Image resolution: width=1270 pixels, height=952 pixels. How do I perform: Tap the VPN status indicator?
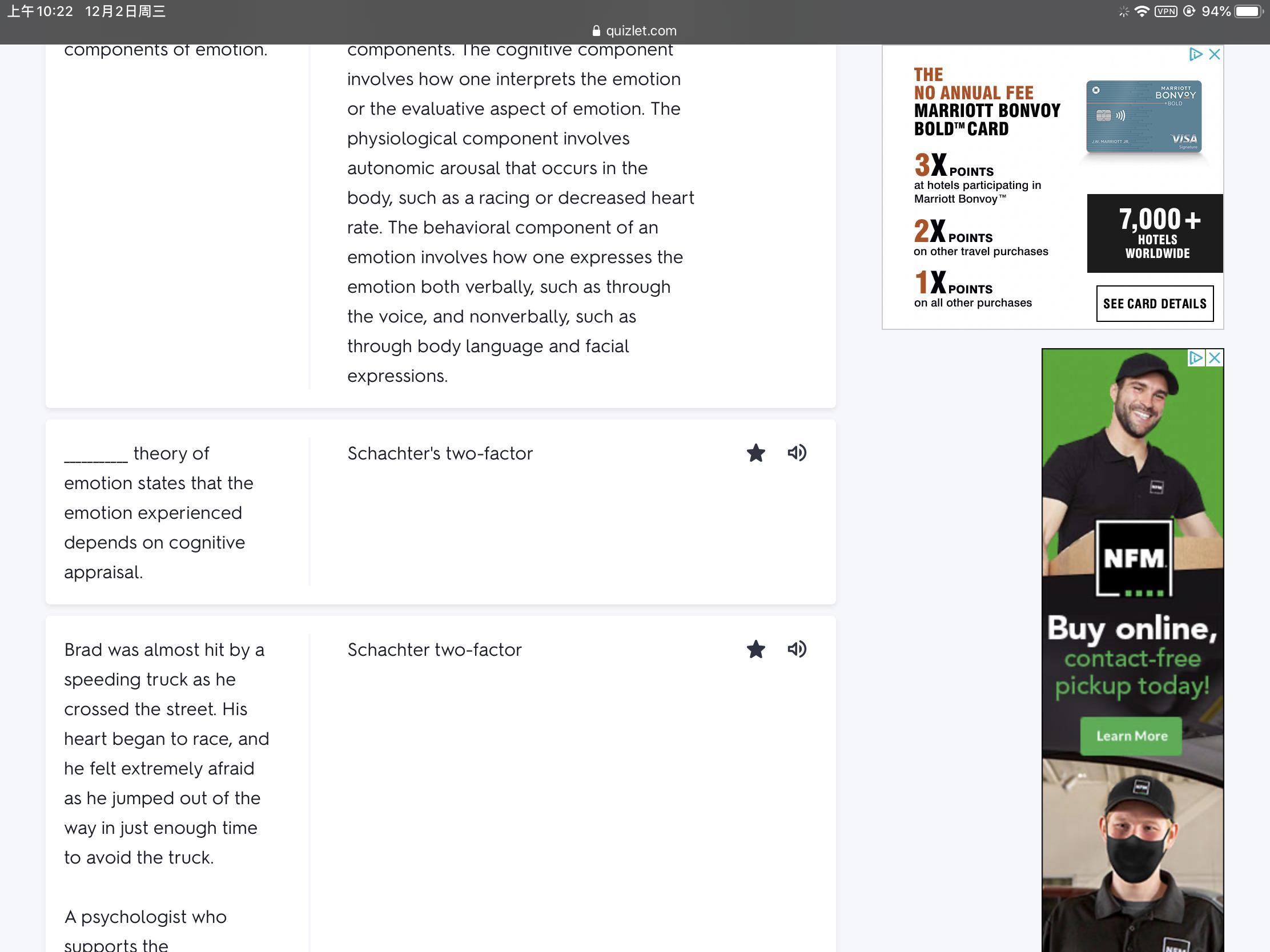[x=1165, y=11]
